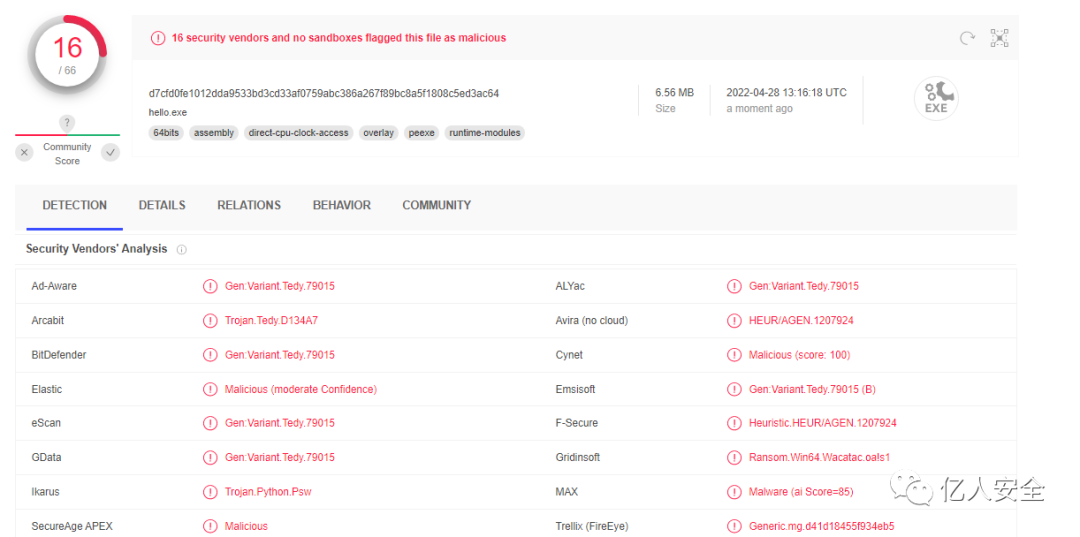Click the file hash starting d7cfd0fe
Screen dimensions: 1080x537
pos(324,93)
